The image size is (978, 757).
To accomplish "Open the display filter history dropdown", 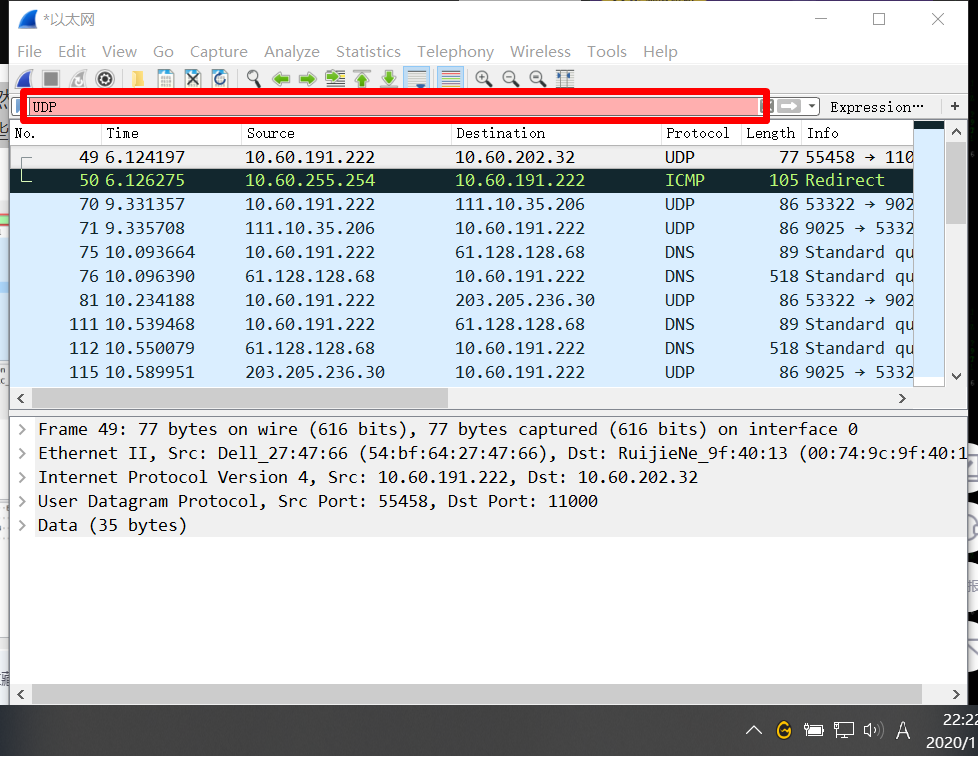I will coord(811,107).
